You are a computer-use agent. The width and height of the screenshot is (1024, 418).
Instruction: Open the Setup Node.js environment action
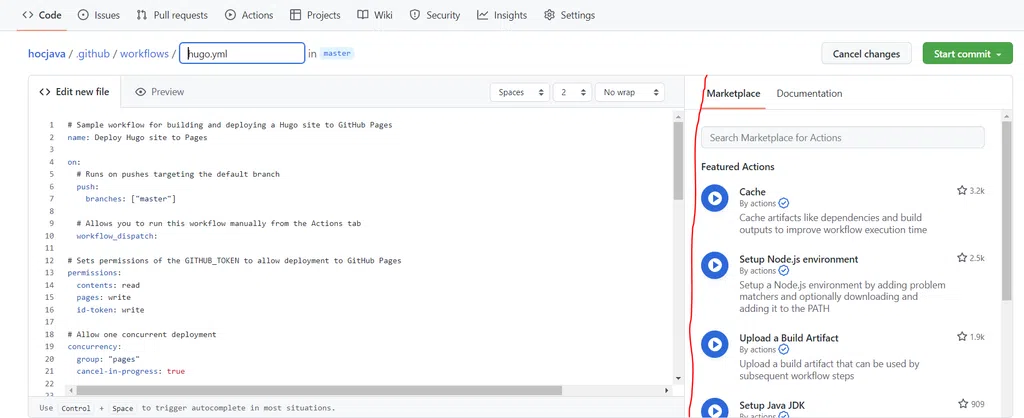[x=799, y=259]
